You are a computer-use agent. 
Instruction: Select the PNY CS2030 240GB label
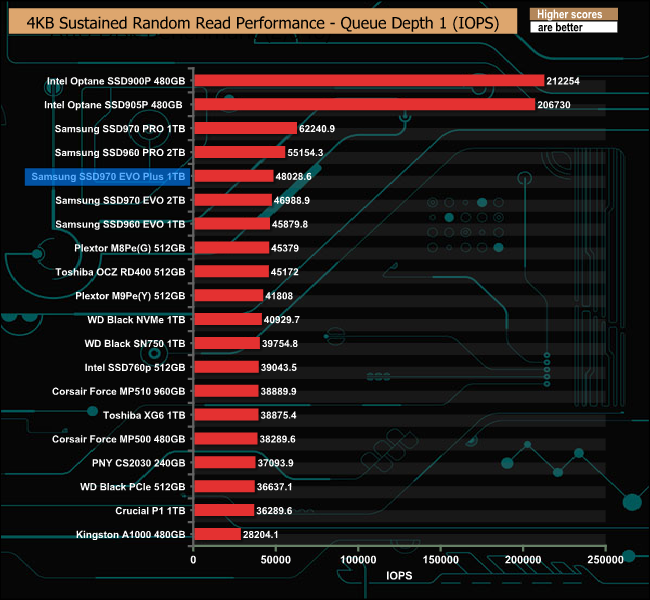[138, 463]
